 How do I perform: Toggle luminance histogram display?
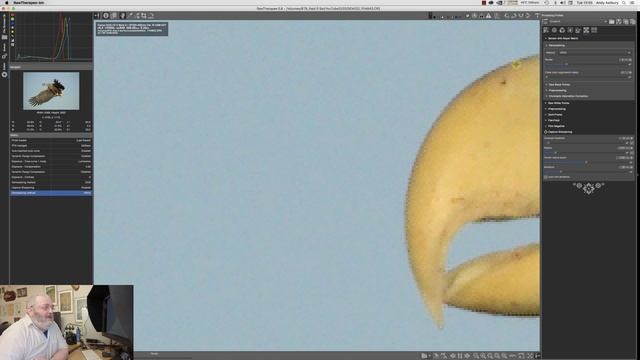click(13, 28)
